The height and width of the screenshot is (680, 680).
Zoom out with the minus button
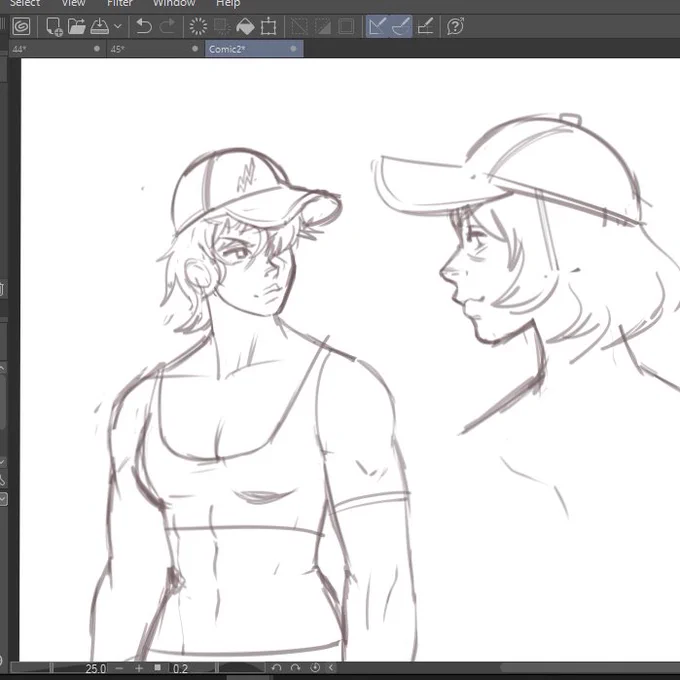click(120, 668)
